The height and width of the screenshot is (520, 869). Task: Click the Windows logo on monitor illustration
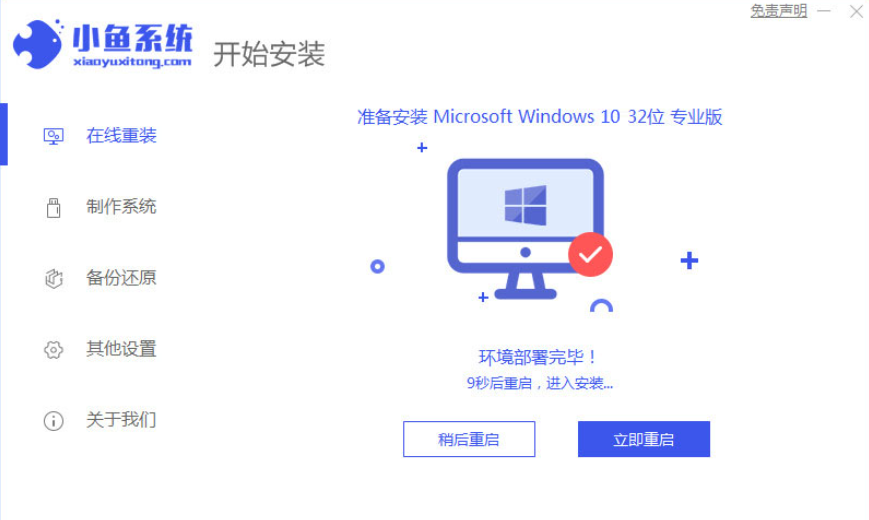[x=525, y=205]
